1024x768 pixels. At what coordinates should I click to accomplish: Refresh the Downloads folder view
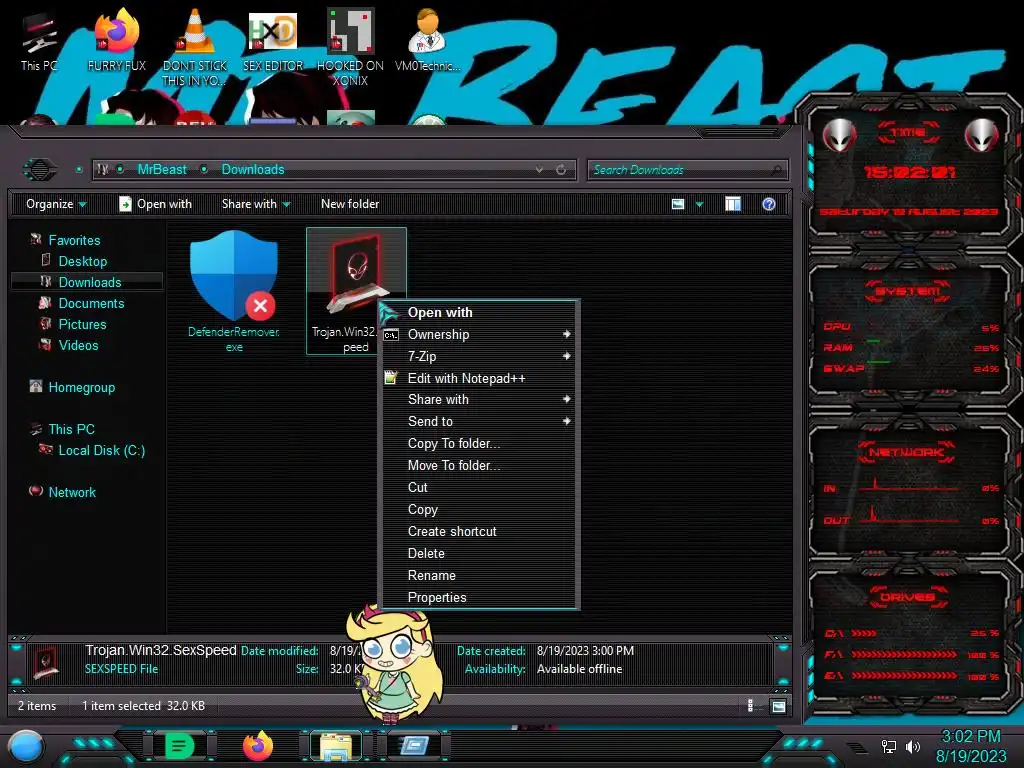[x=561, y=170]
